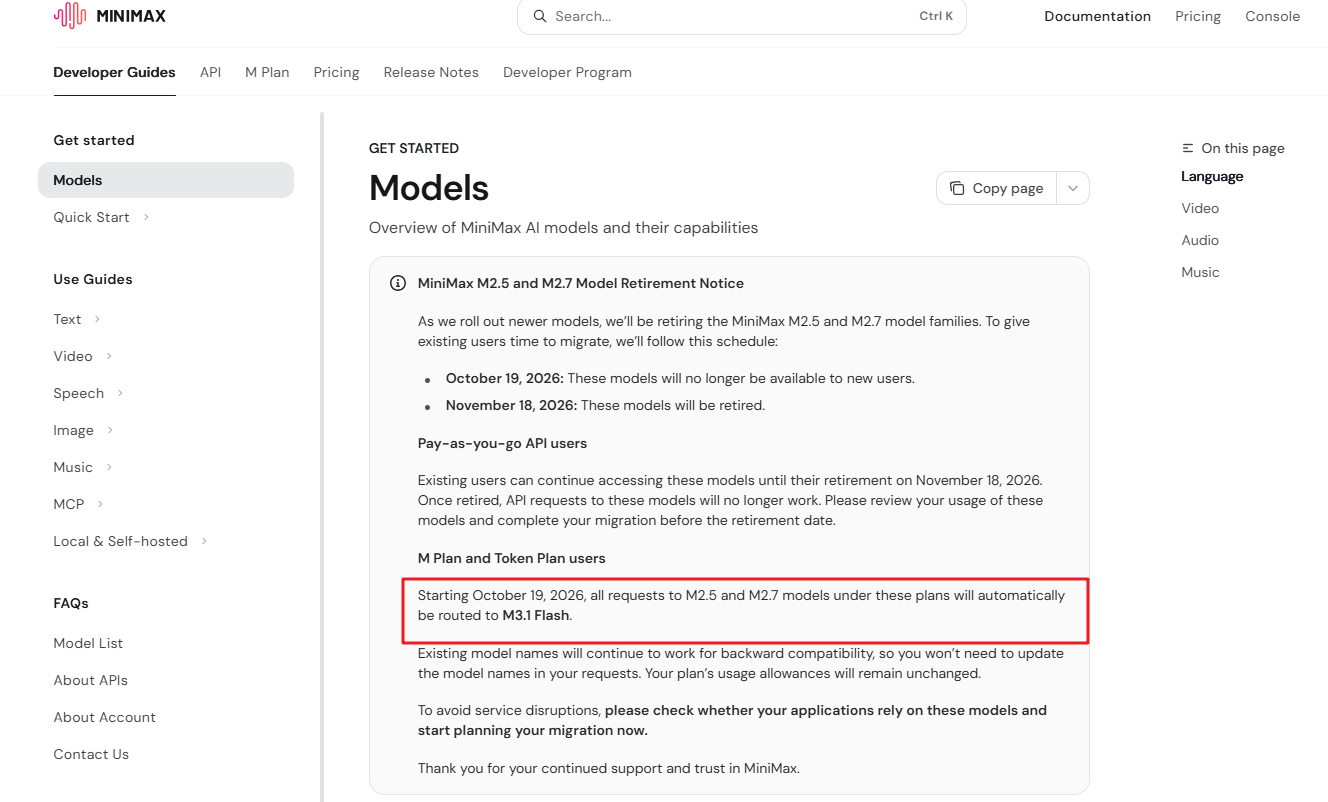The image size is (1328, 802).
Task: Expand the Video guide chevron
Action: (x=109, y=356)
